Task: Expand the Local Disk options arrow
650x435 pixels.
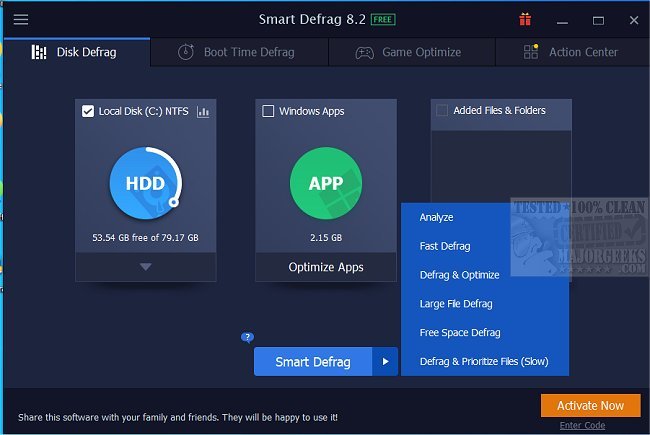Action: [145, 267]
